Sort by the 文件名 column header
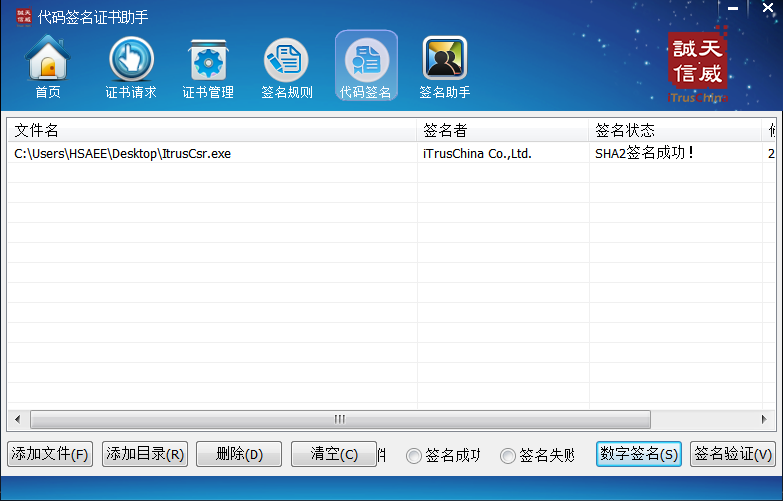Image resolution: width=783 pixels, height=501 pixels. tap(212, 130)
